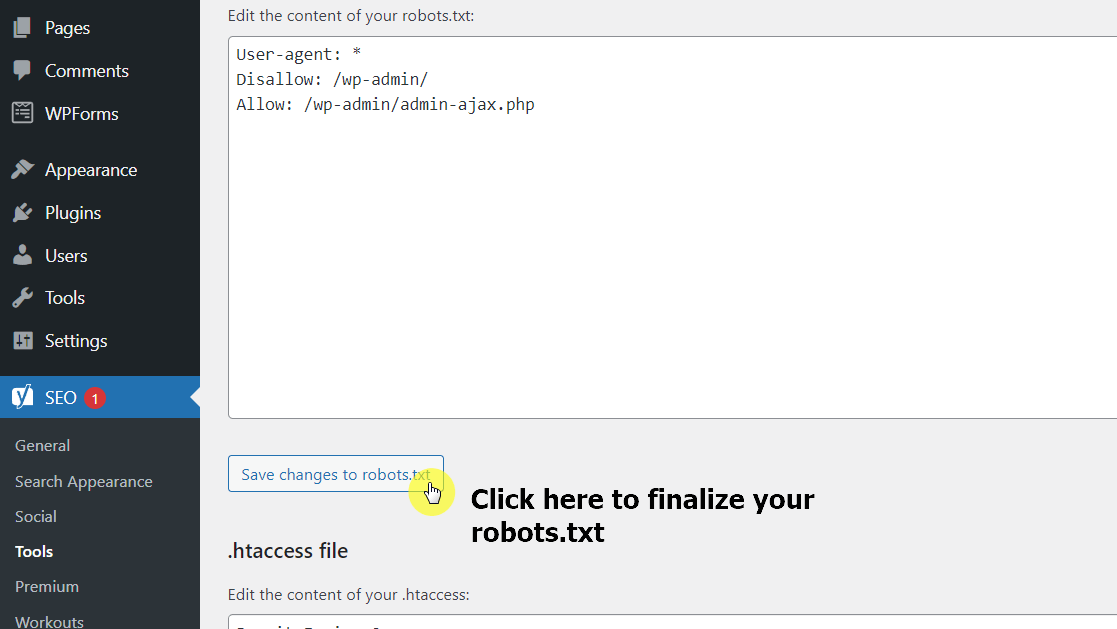
Task: Click Save changes to robots.txt
Action: pos(336,474)
